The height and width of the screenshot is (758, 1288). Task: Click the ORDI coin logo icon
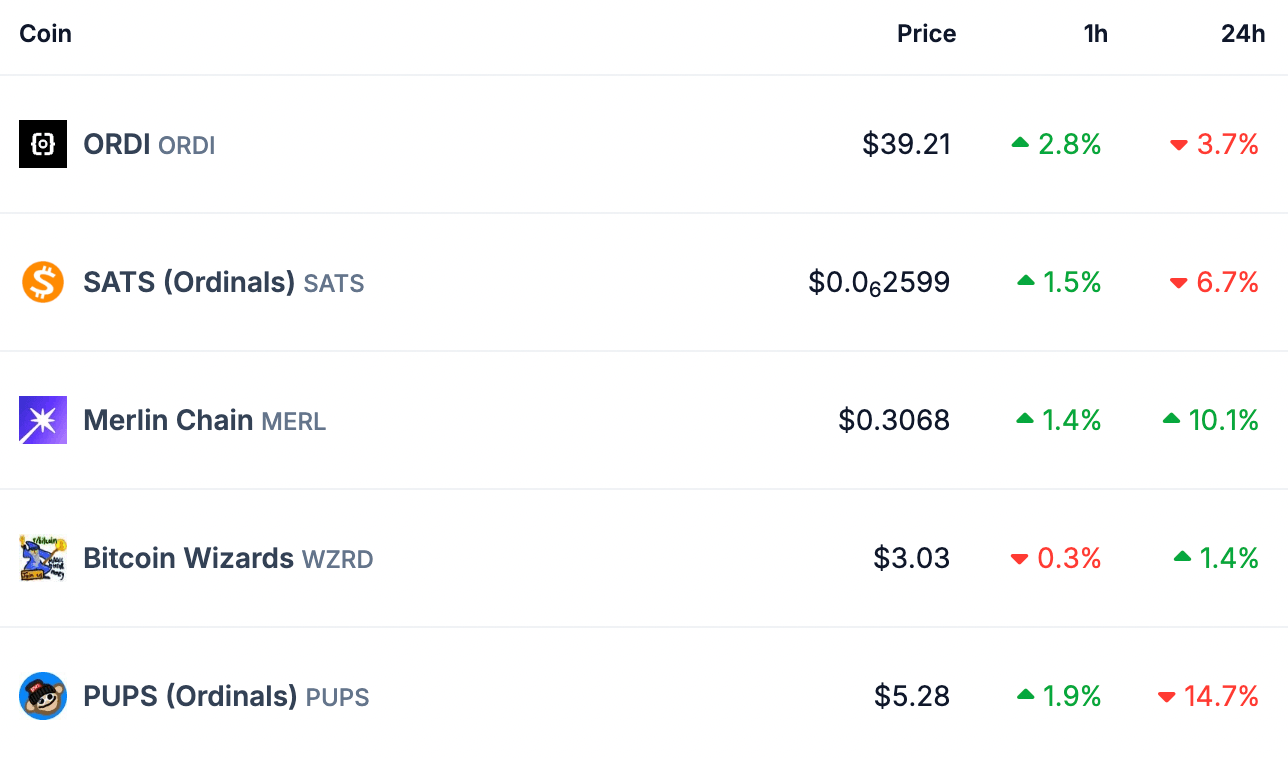(43, 144)
